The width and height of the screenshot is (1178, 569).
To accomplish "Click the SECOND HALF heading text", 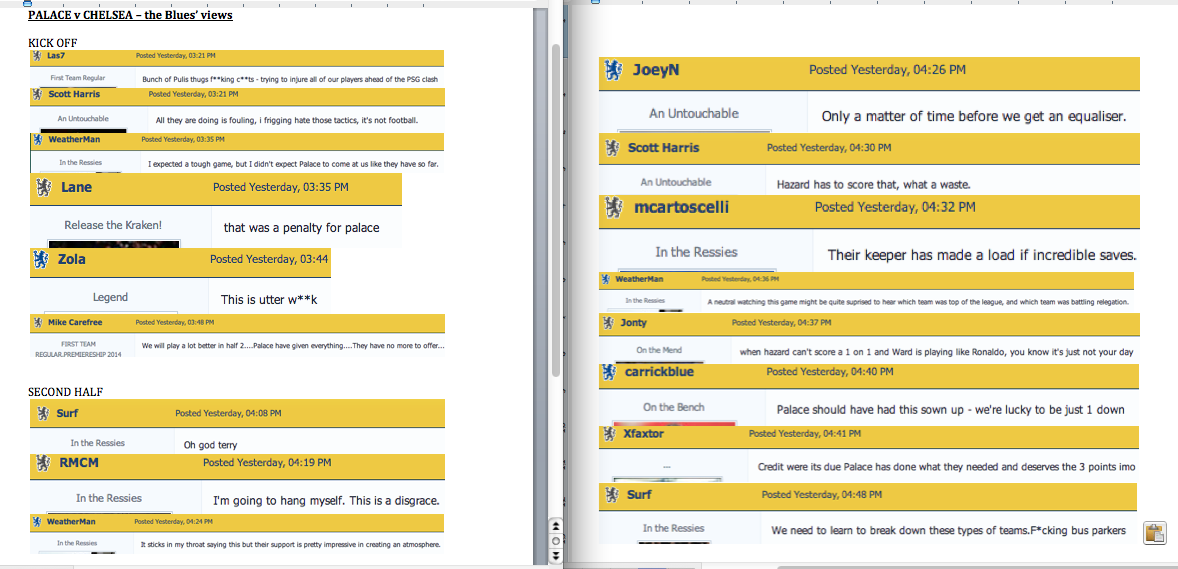I will pyautogui.click(x=66, y=392).
